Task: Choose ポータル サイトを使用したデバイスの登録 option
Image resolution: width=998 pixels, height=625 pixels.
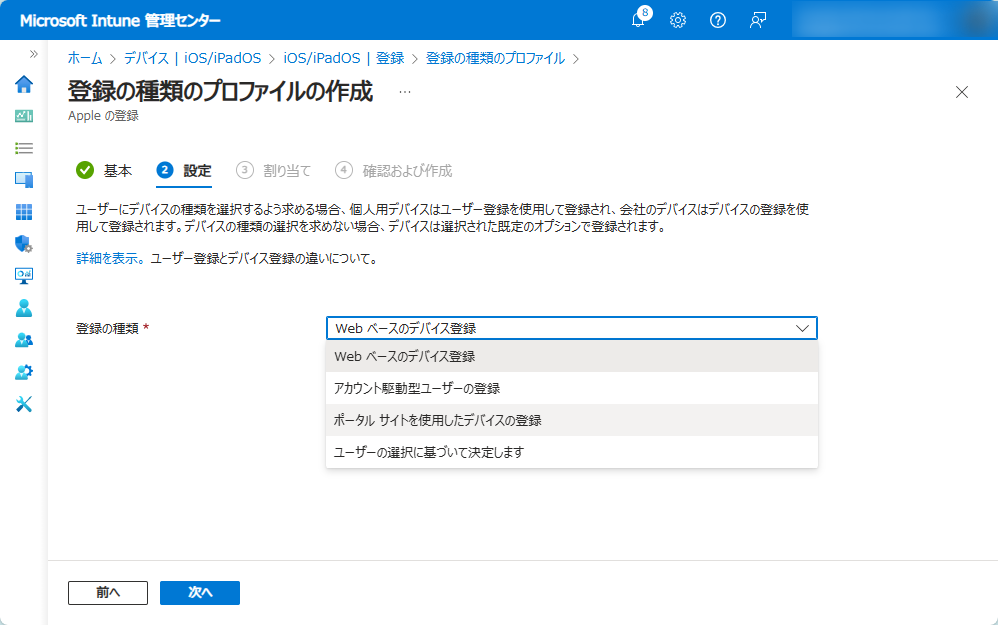Action: point(572,420)
